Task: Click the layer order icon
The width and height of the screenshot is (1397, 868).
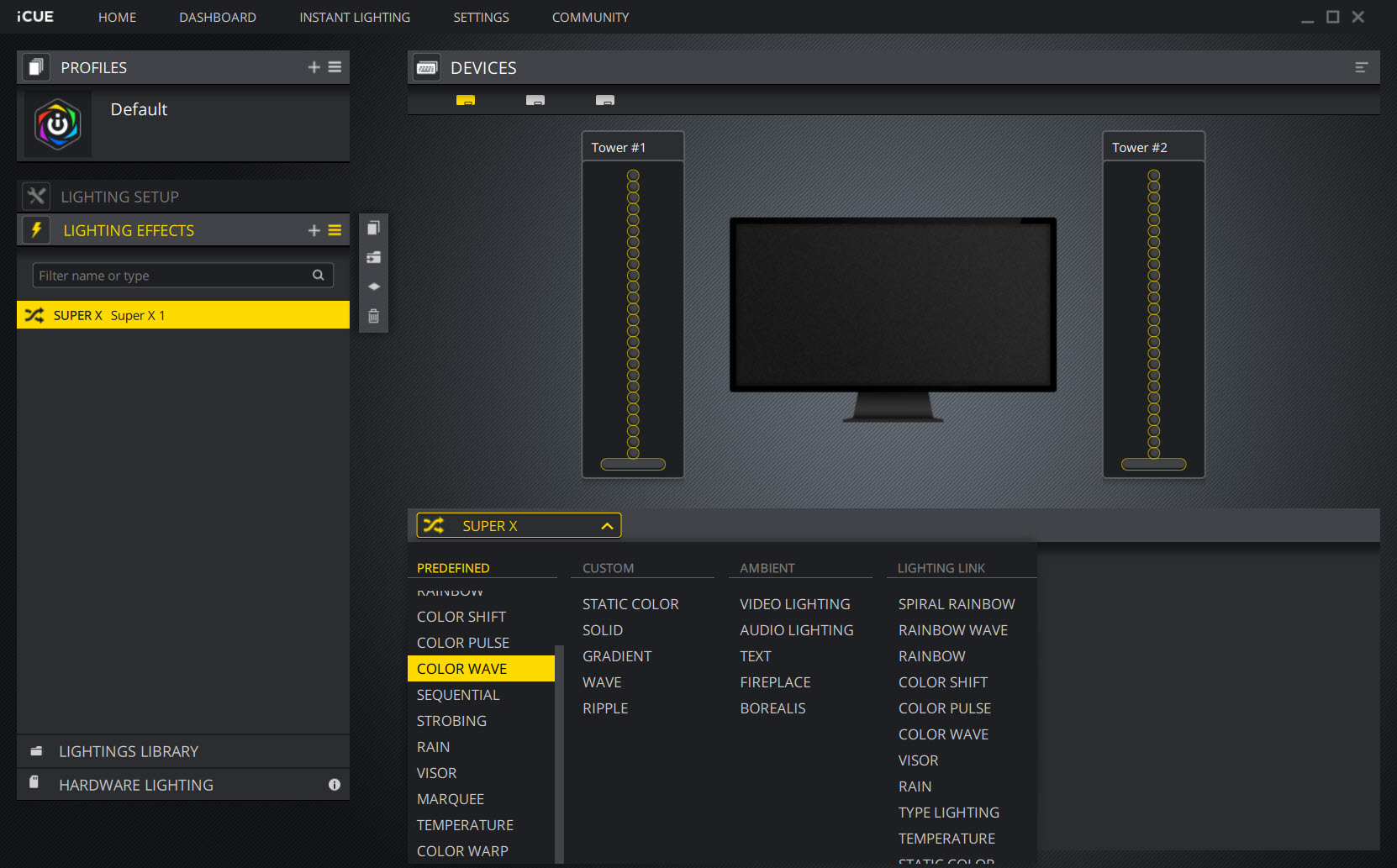Action: coord(374,287)
